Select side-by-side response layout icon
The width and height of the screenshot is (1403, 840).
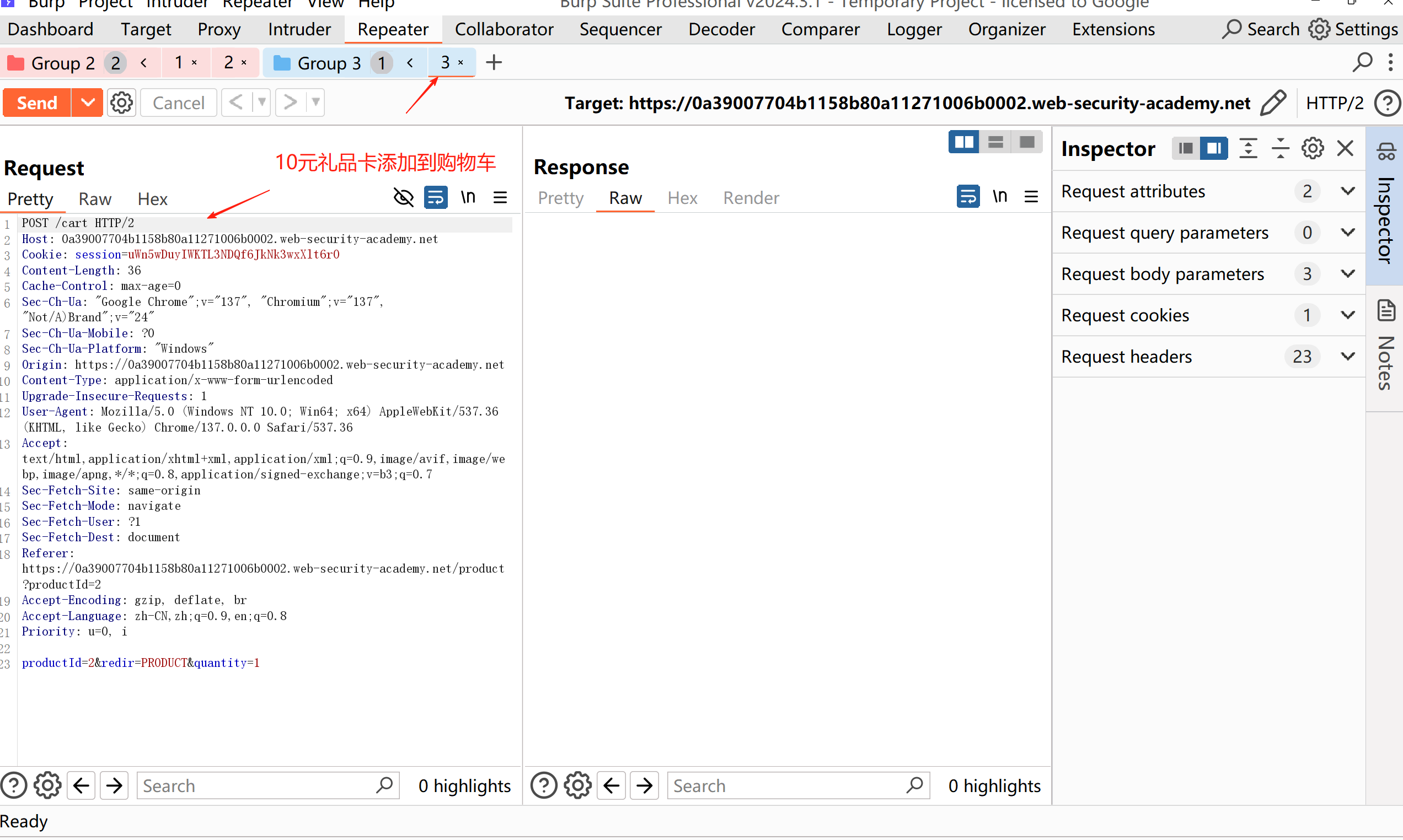(963, 142)
